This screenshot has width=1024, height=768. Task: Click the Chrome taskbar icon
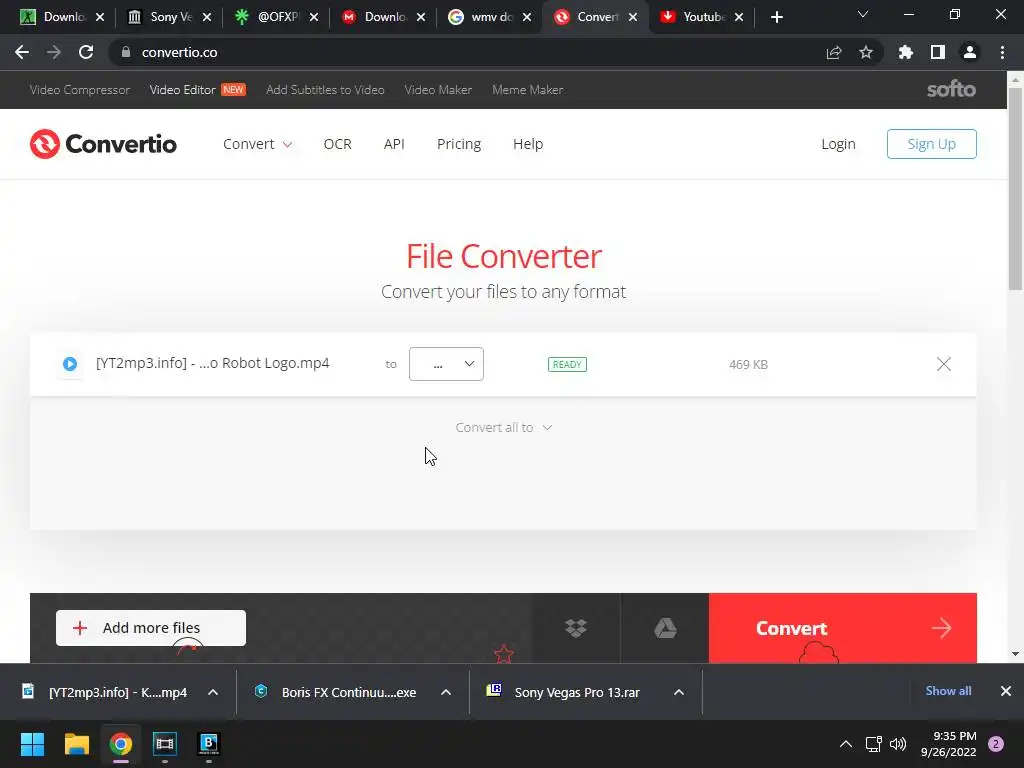121,744
